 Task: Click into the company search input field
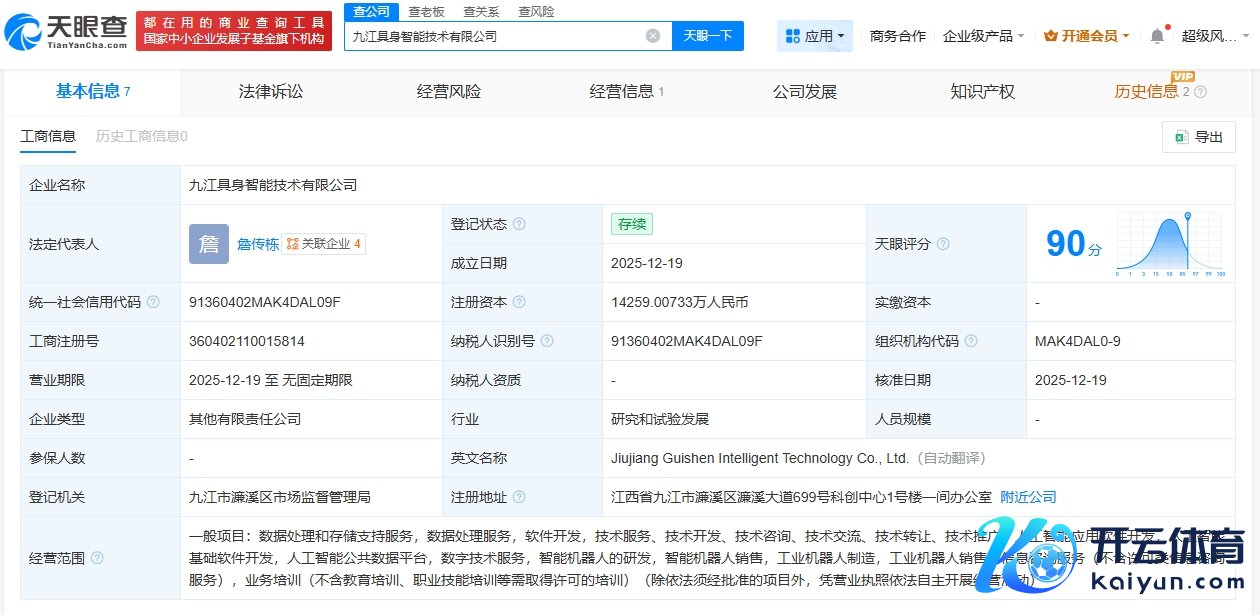pyautogui.click(x=495, y=36)
